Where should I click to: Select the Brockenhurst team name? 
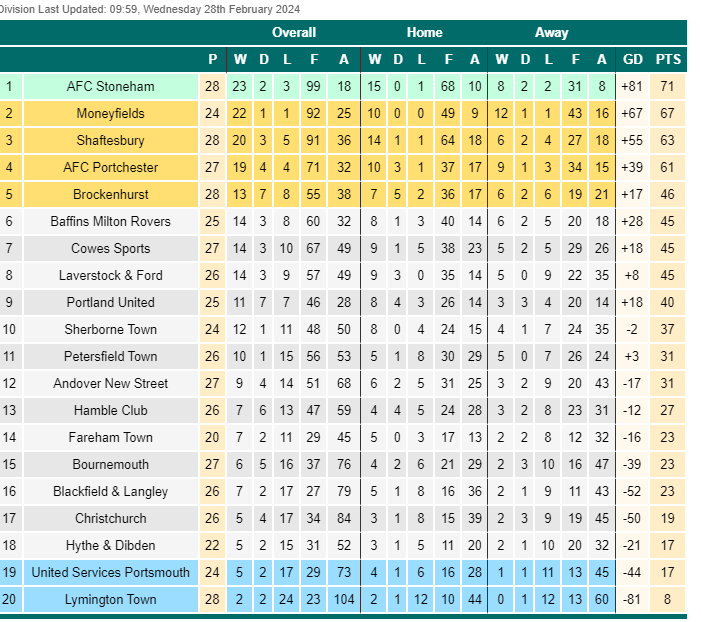click(110, 195)
